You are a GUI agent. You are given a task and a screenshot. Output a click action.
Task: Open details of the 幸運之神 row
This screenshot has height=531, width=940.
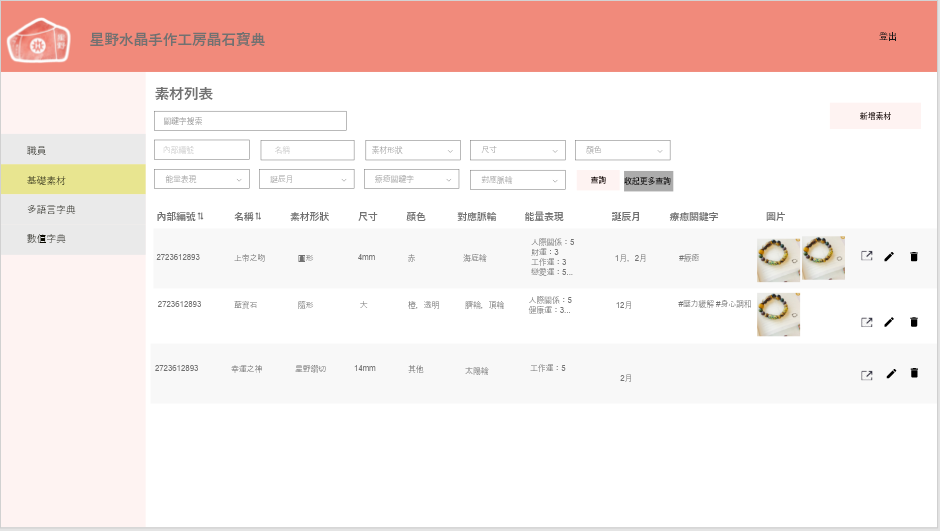pos(867,375)
